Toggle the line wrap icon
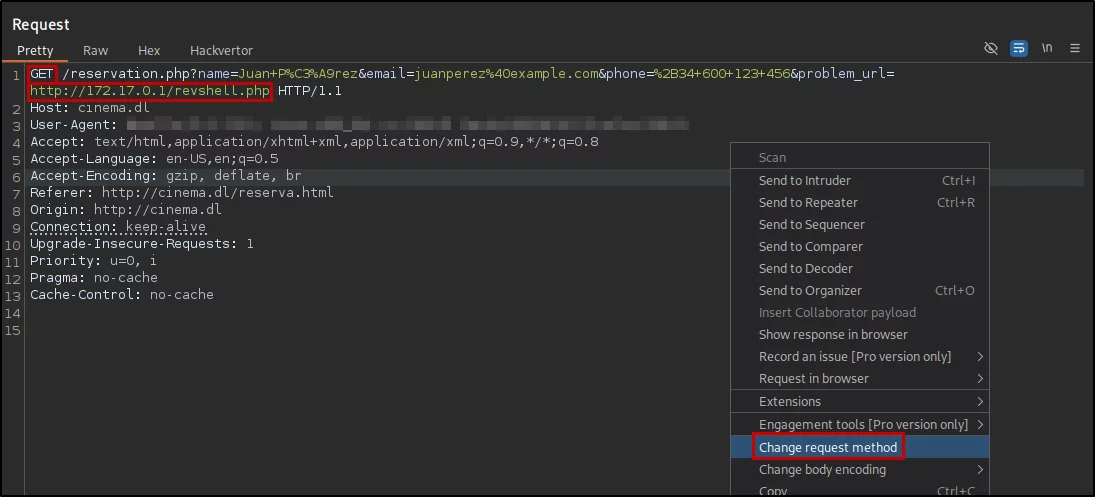The width and height of the screenshot is (1095, 497). click(1019, 48)
